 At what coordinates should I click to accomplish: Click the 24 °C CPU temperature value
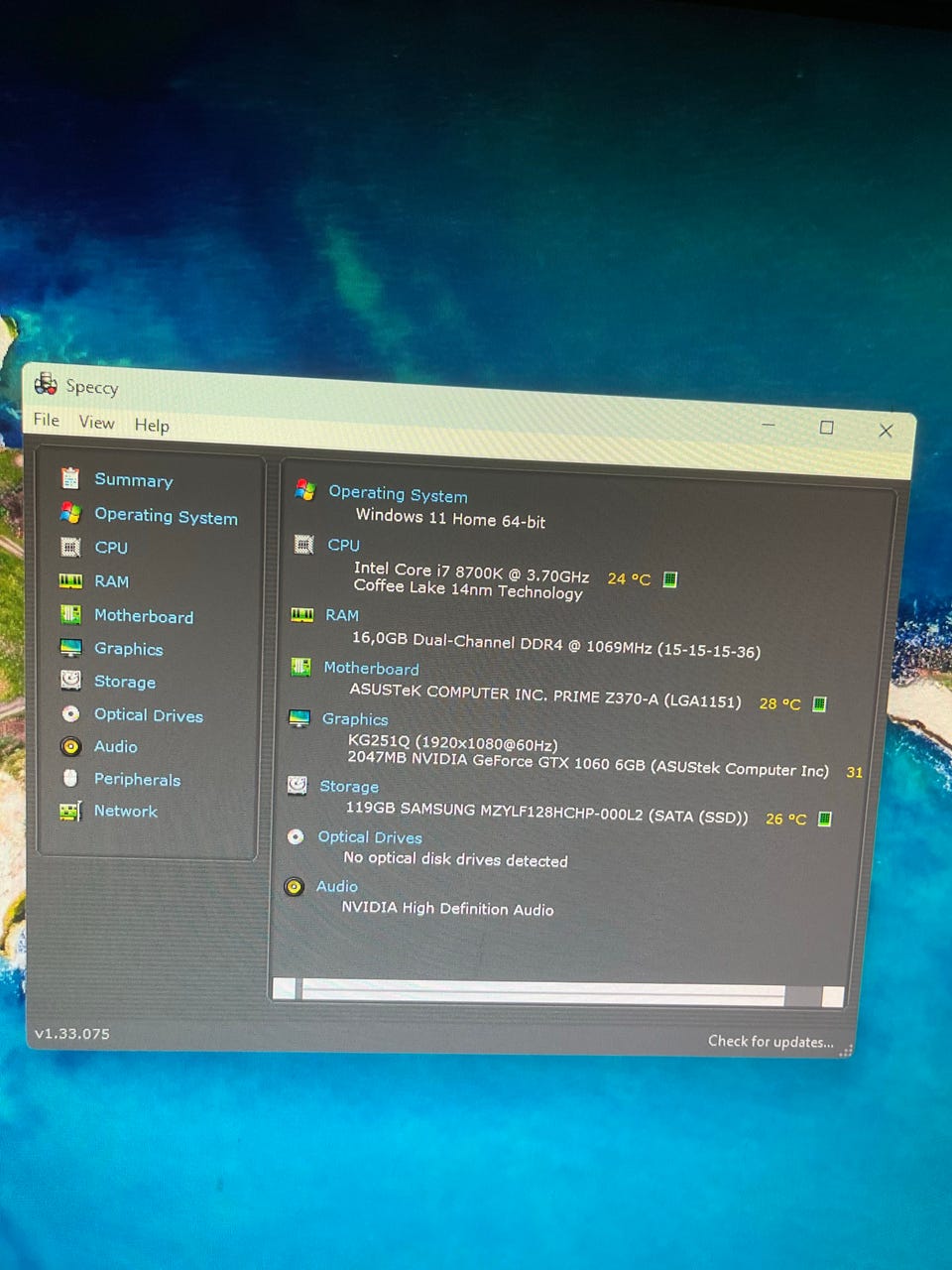[x=629, y=578]
